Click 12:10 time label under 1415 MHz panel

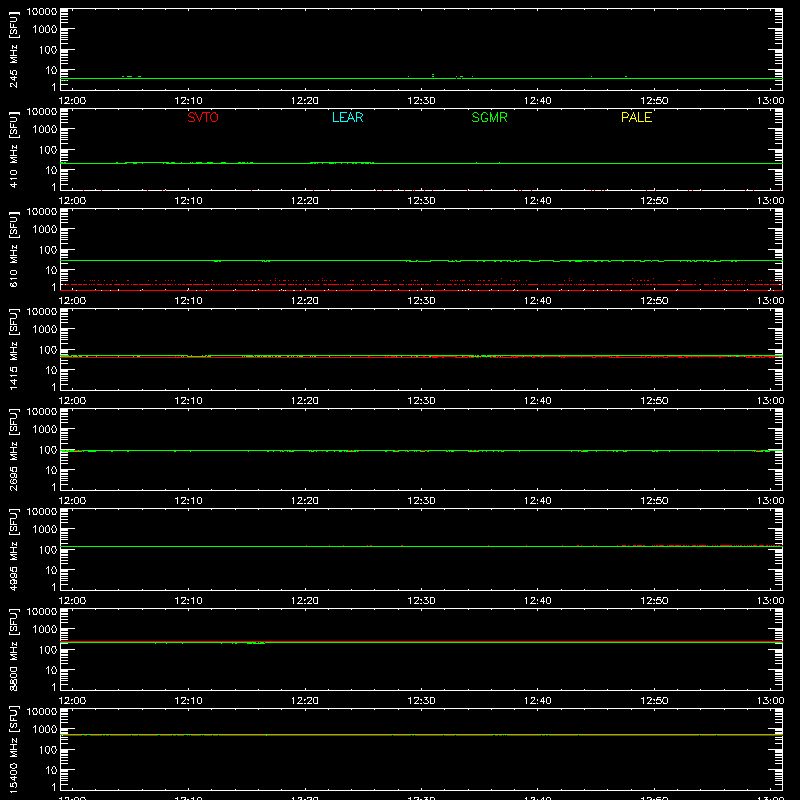[x=188, y=401]
